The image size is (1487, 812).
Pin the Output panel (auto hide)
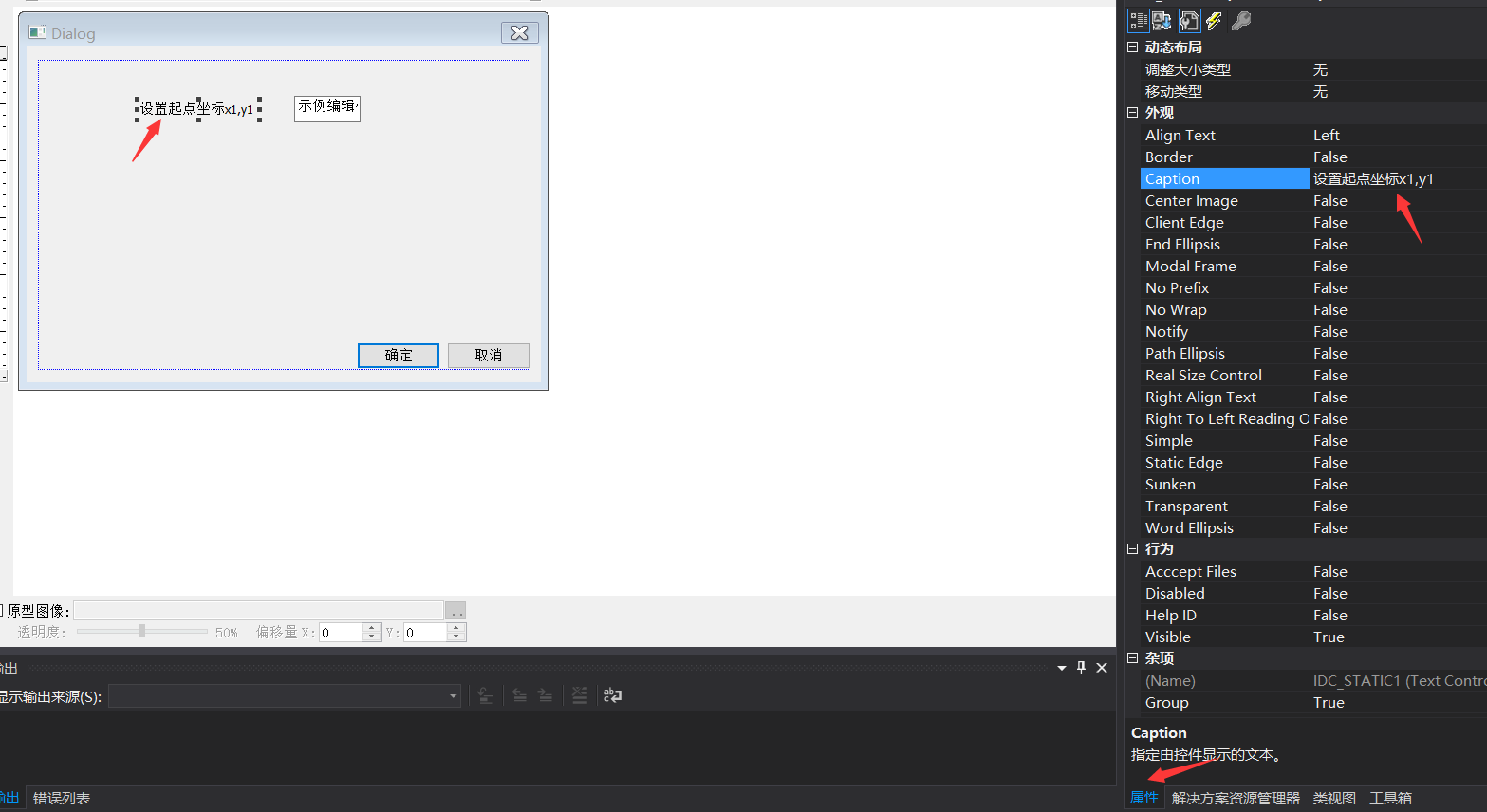[1081, 668]
